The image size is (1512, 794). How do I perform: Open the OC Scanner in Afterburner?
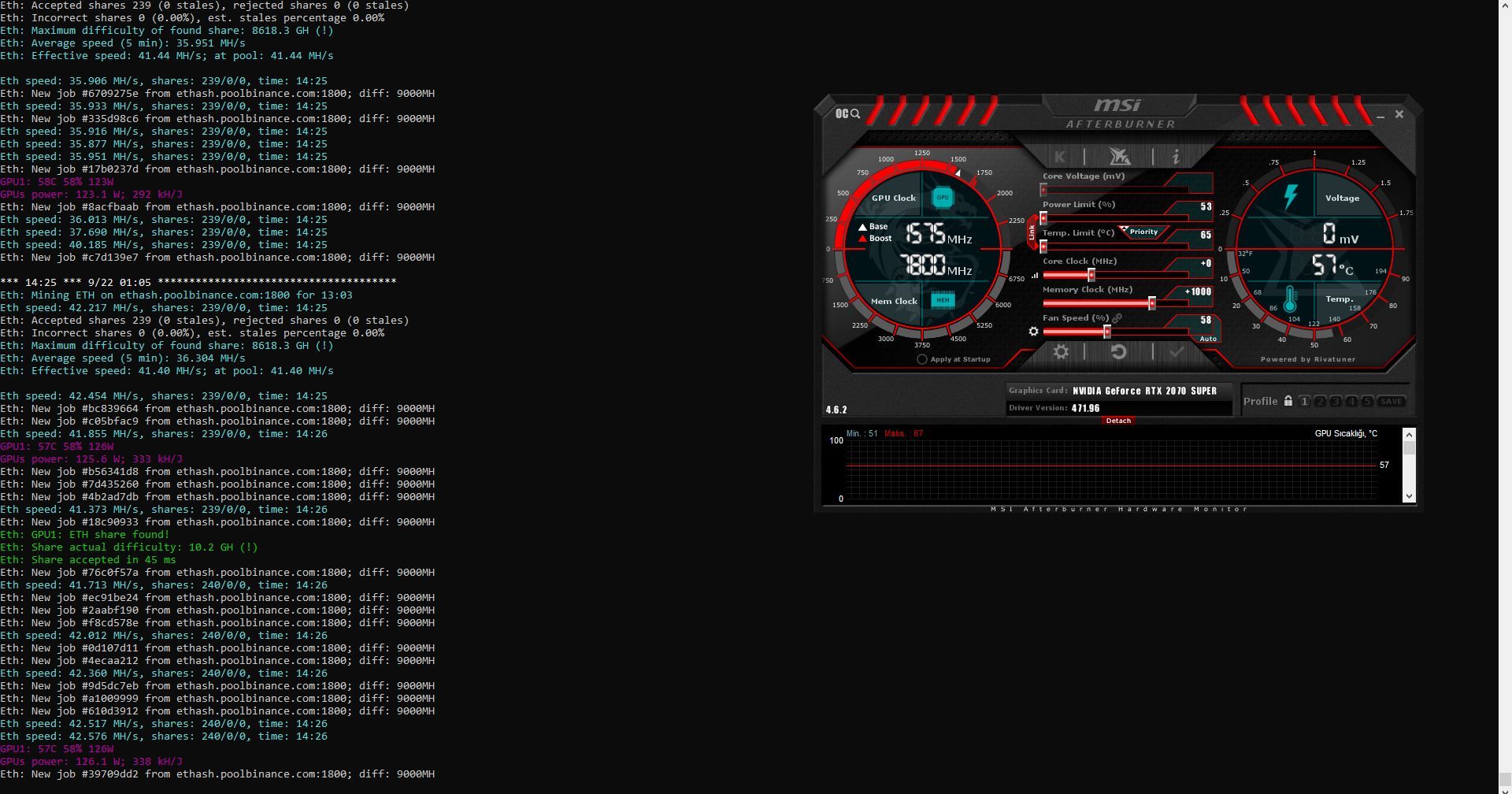click(847, 114)
